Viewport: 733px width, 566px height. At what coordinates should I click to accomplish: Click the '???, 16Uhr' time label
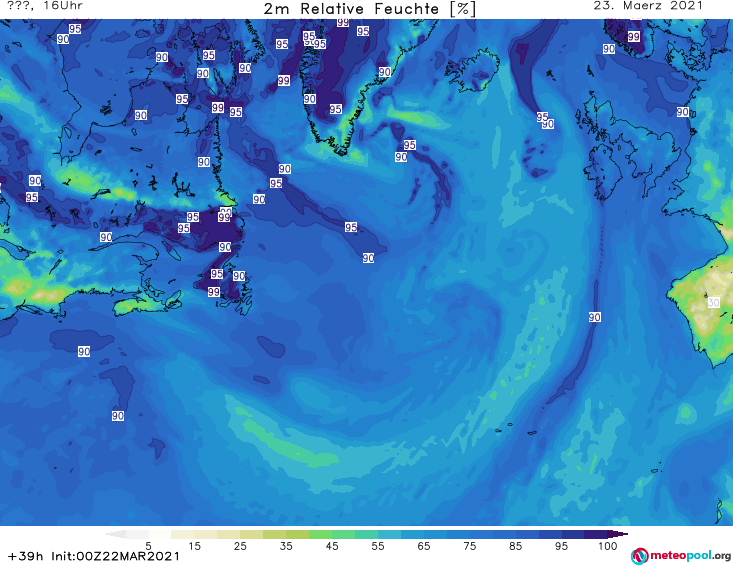pyautogui.click(x=45, y=6)
